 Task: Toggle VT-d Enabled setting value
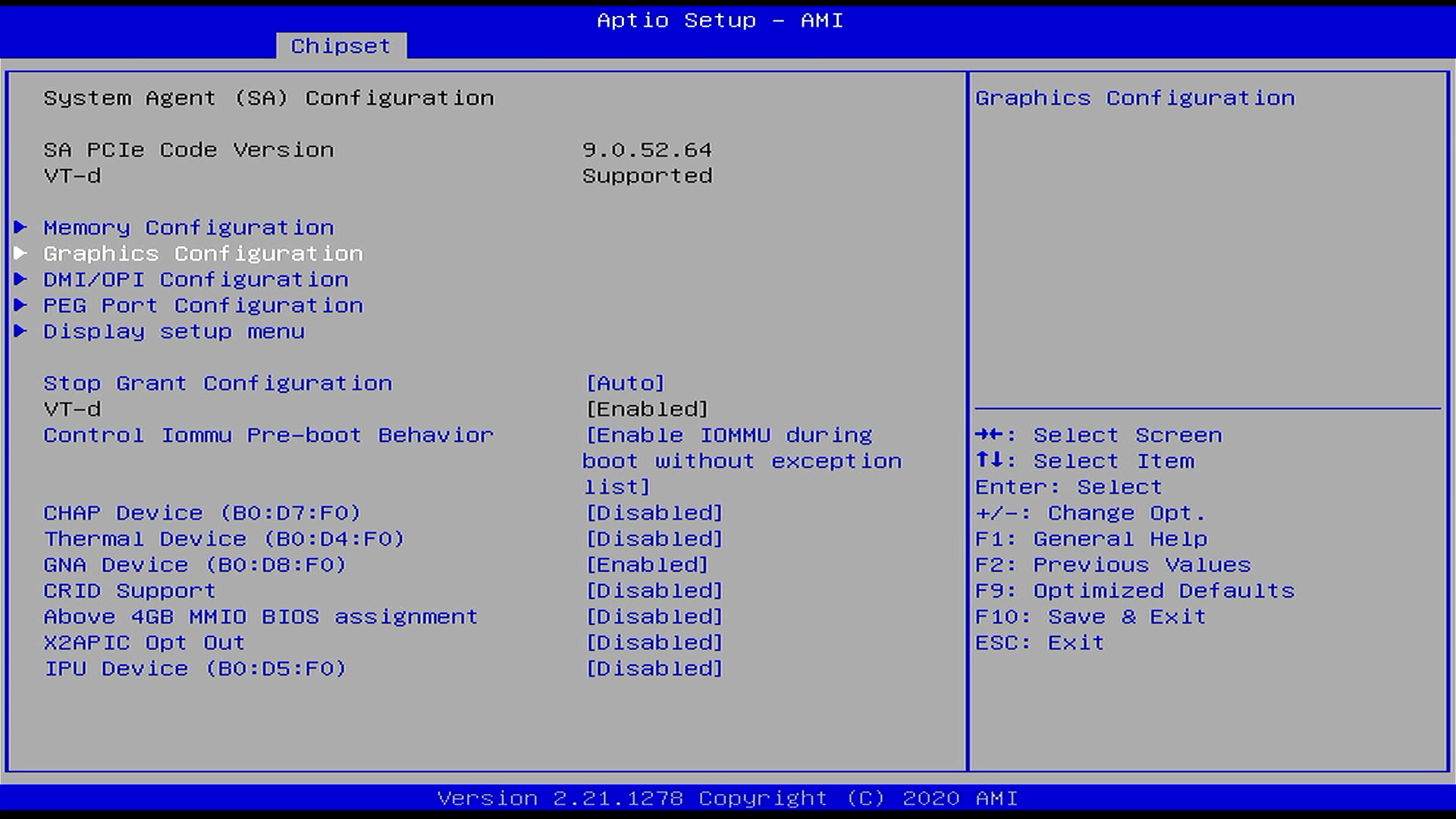646,409
